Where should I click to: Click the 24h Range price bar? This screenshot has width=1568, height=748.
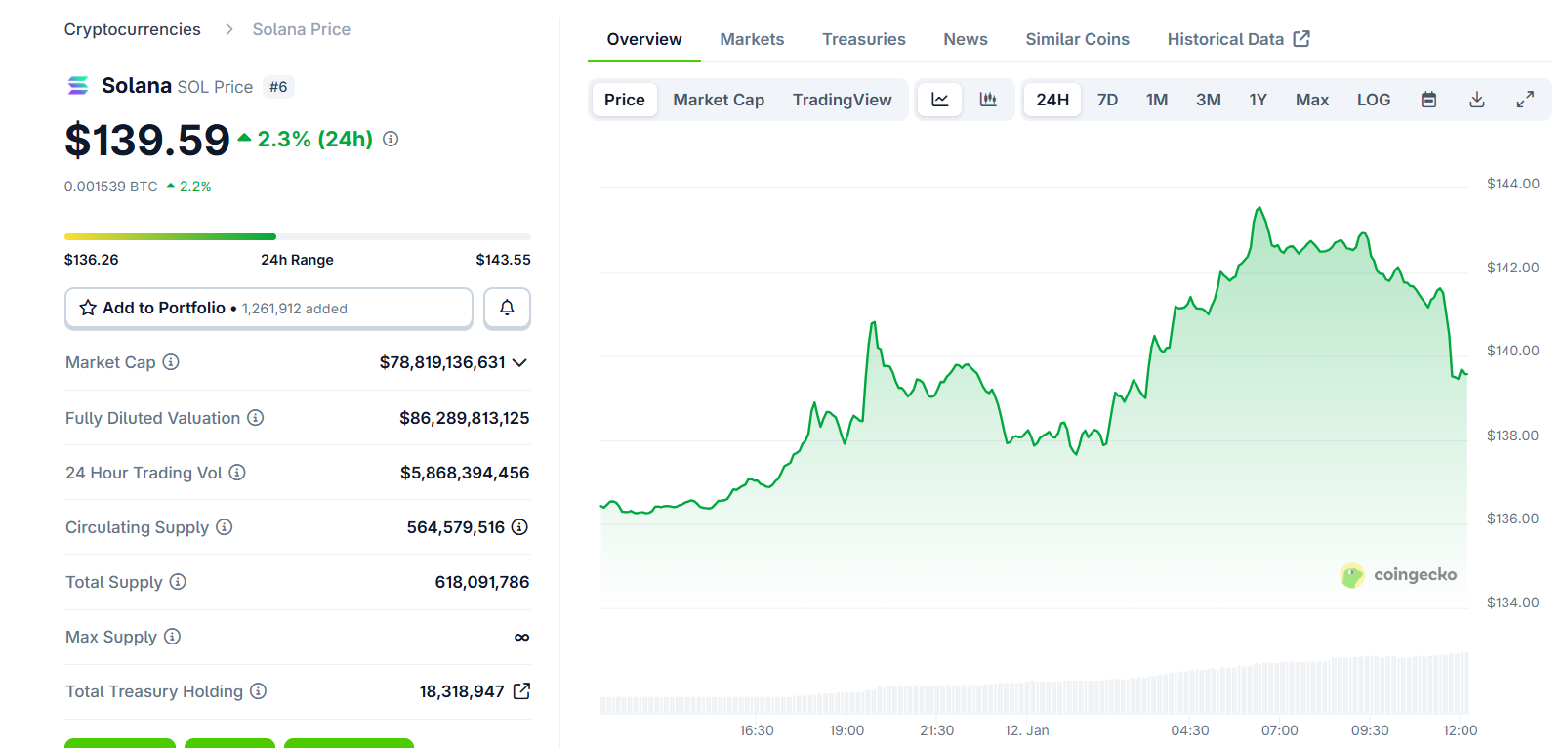click(x=297, y=236)
